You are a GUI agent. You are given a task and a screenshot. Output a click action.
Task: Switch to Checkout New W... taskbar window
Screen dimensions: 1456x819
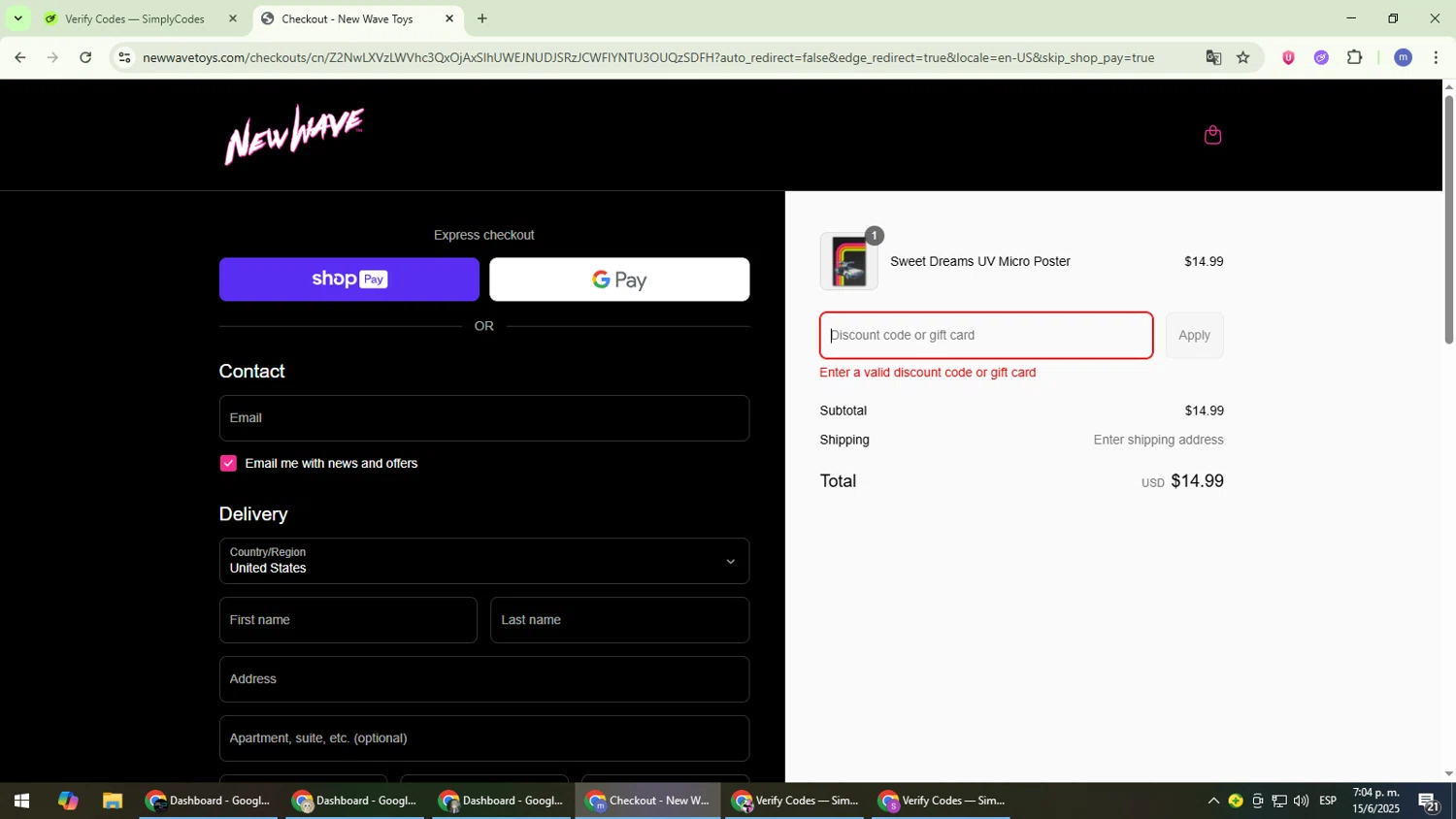click(648, 802)
